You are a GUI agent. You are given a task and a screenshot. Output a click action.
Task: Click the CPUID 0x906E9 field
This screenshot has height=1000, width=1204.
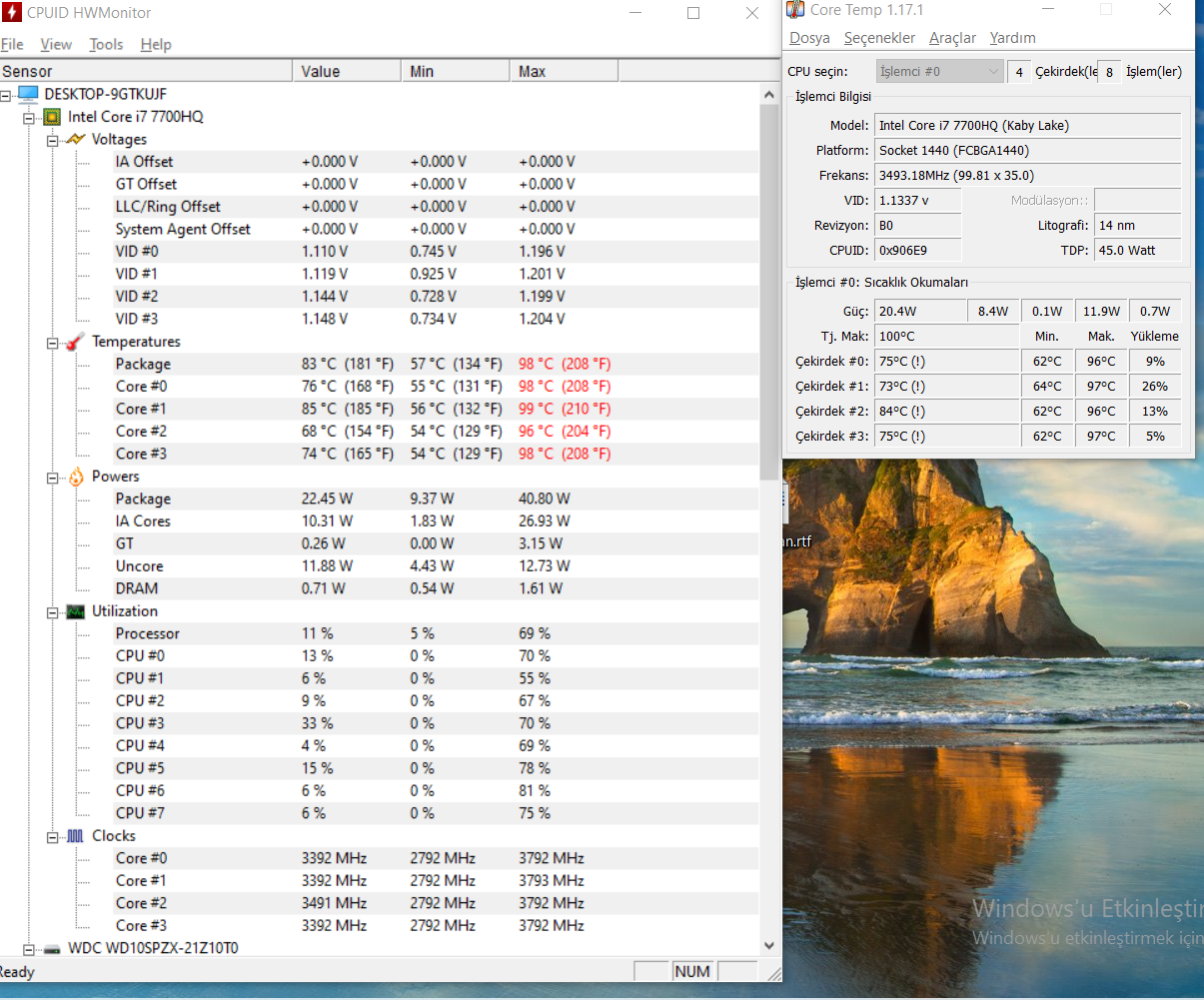[x=918, y=251]
